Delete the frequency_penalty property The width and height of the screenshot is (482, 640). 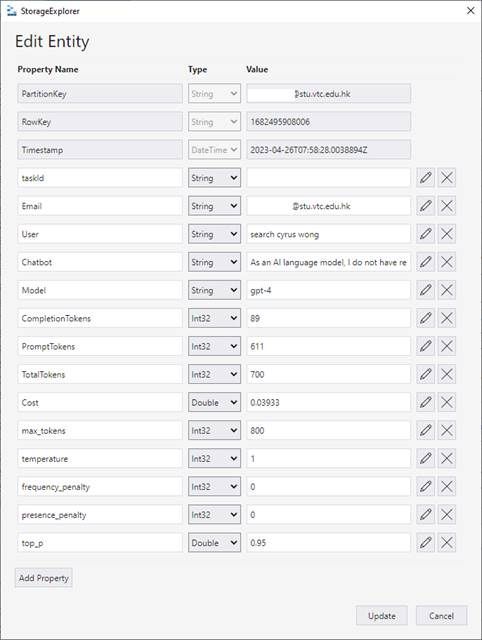tap(446, 487)
